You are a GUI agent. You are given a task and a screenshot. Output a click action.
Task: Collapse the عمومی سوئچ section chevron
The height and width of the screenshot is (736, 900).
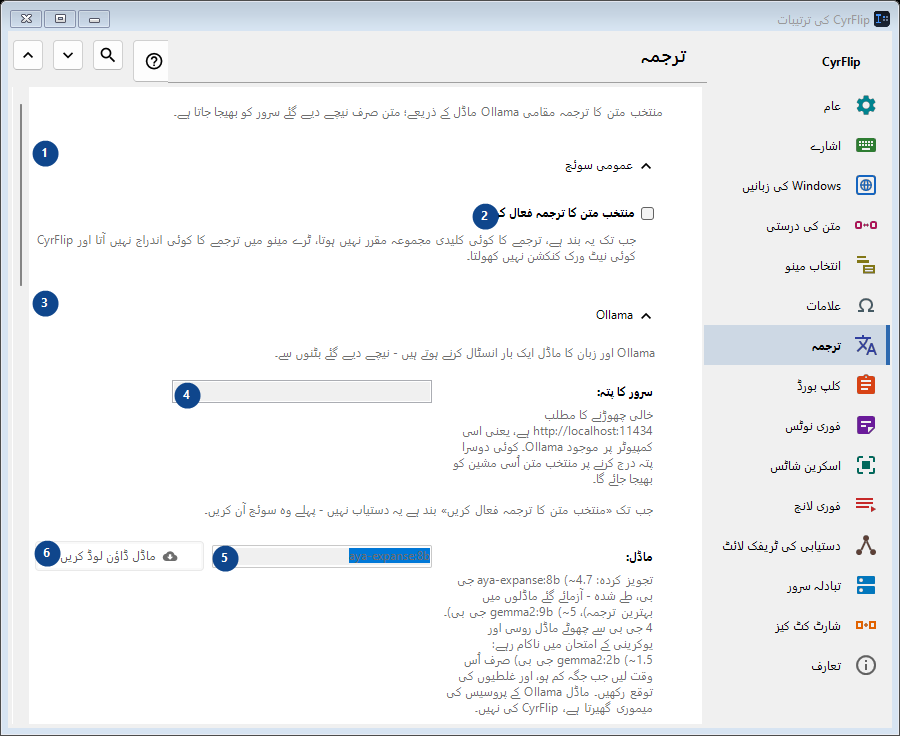(646, 166)
